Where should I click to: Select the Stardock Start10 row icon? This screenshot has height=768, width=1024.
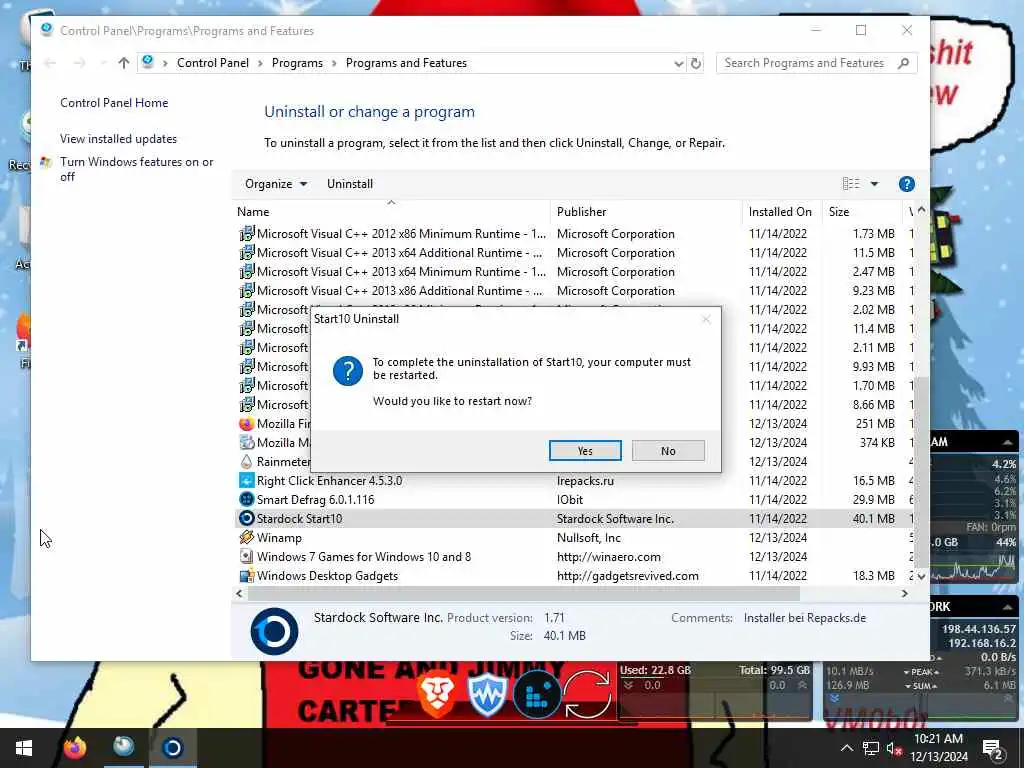tap(246, 519)
